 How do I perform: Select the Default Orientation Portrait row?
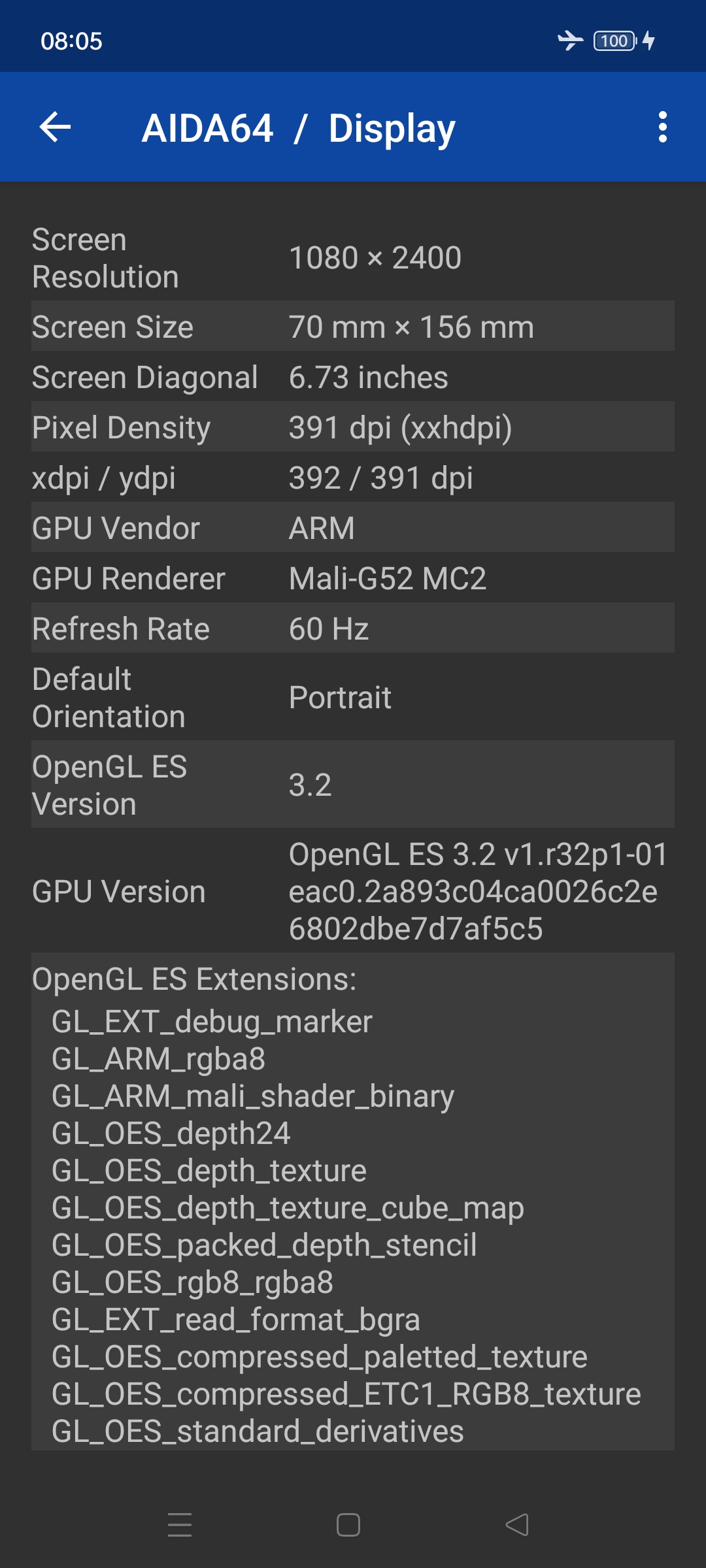pyautogui.click(x=353, y=697)
